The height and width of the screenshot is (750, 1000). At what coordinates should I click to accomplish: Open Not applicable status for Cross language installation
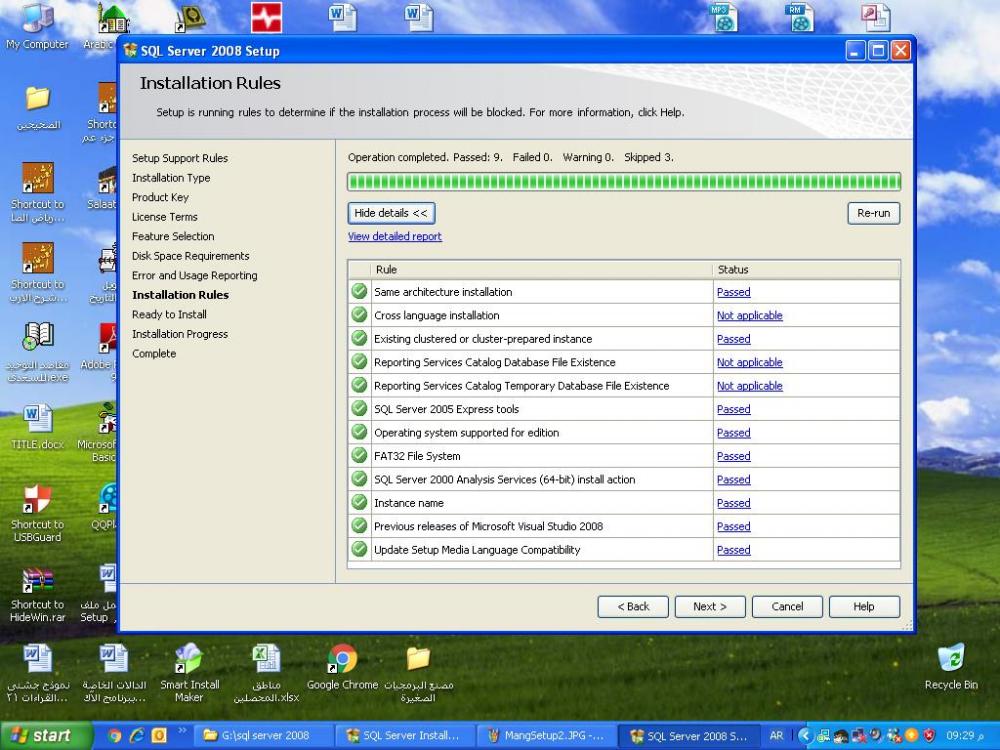tap(749, 316)
